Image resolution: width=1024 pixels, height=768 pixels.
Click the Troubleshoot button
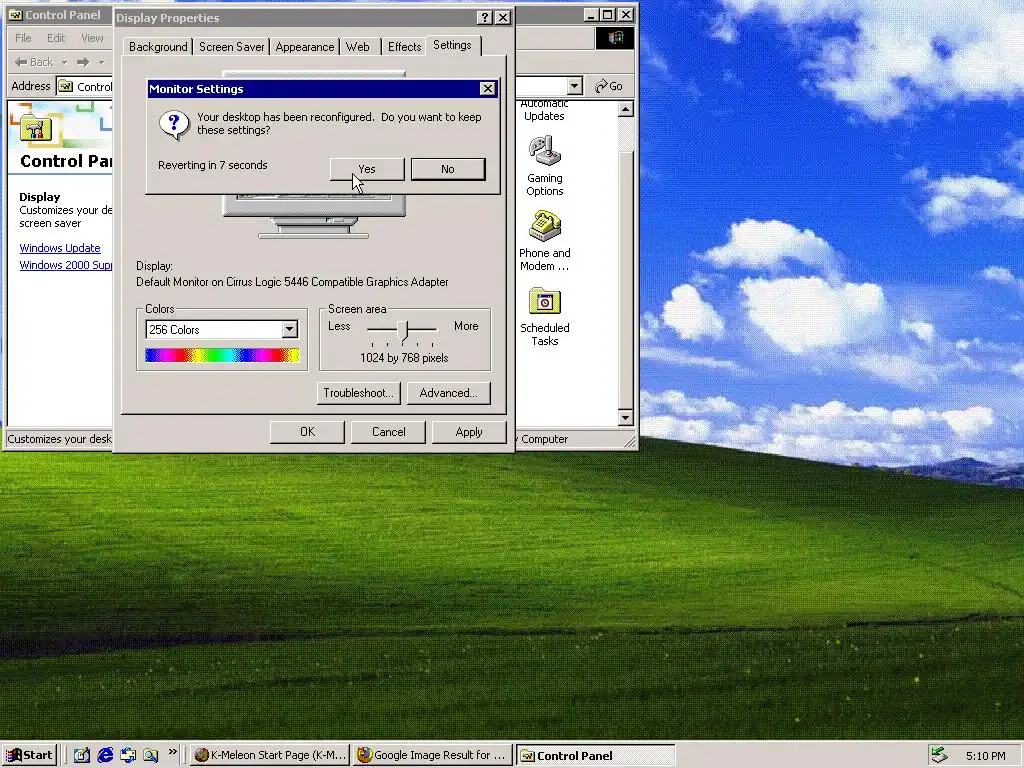click(x=359, y=393)
